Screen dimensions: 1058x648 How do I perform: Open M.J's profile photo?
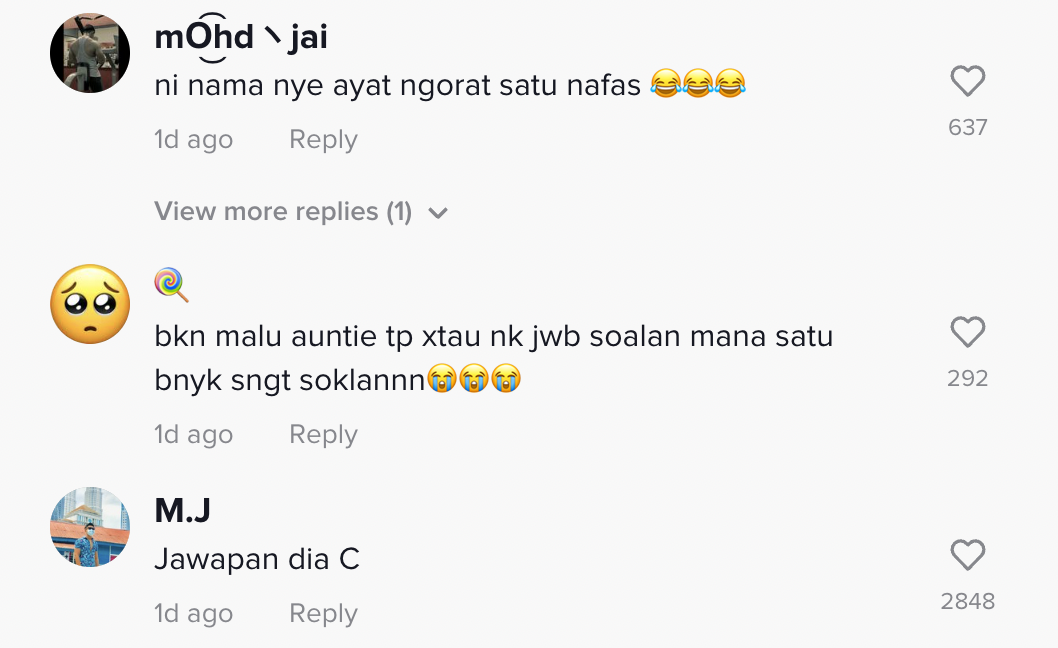[x=90, y=527]
